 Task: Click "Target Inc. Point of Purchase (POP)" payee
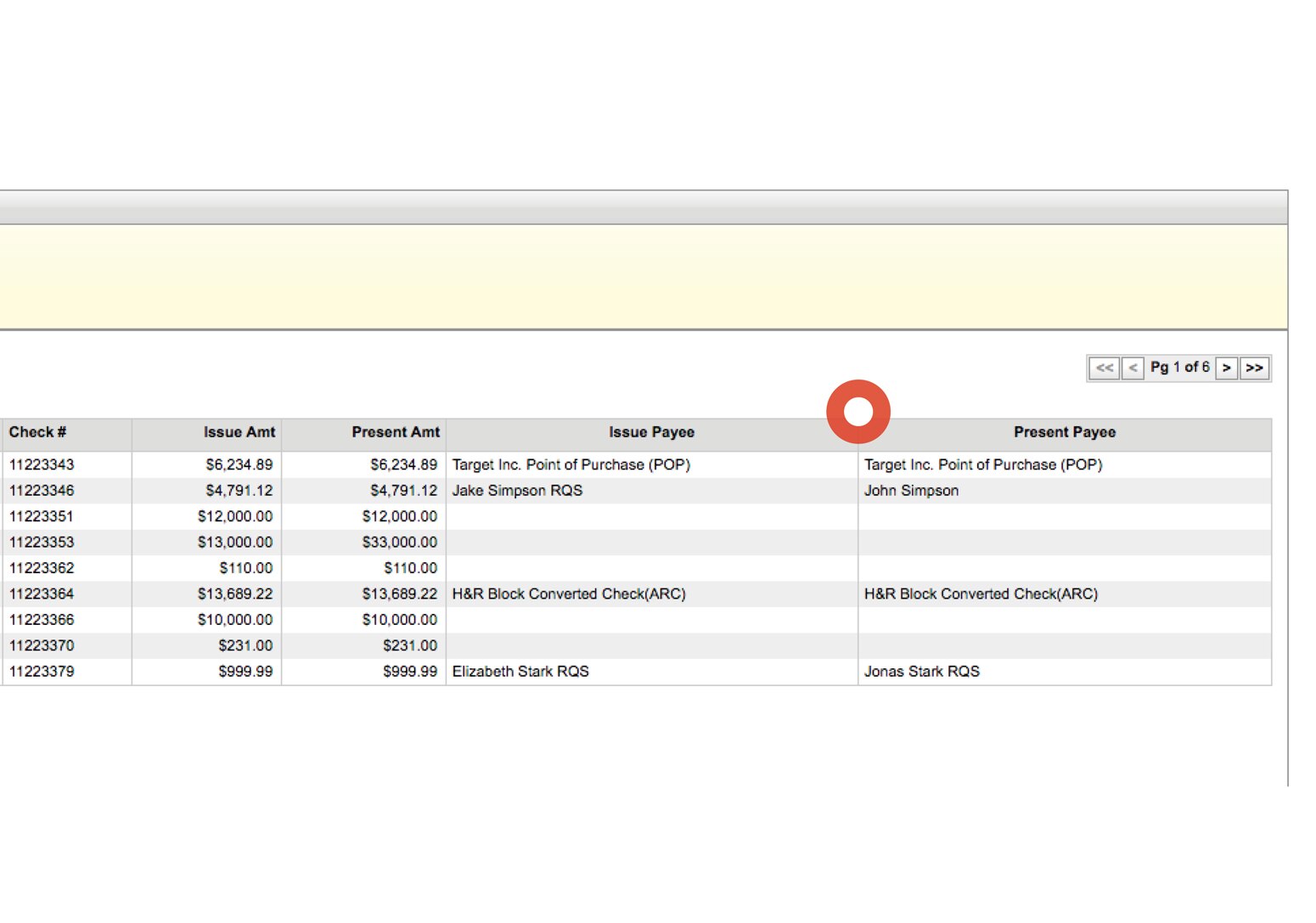571,464
